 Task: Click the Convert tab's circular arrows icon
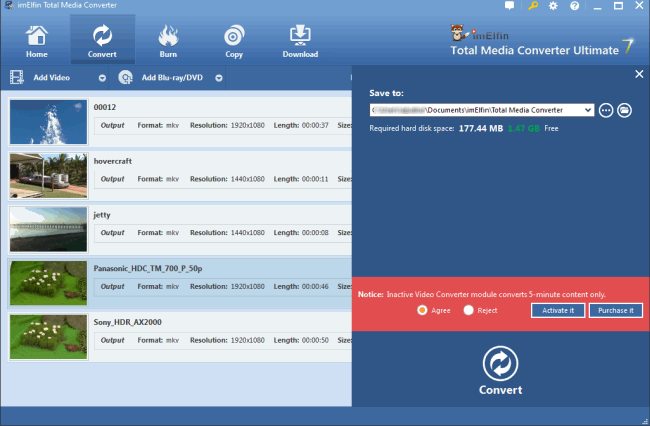(x=102, y=35)
